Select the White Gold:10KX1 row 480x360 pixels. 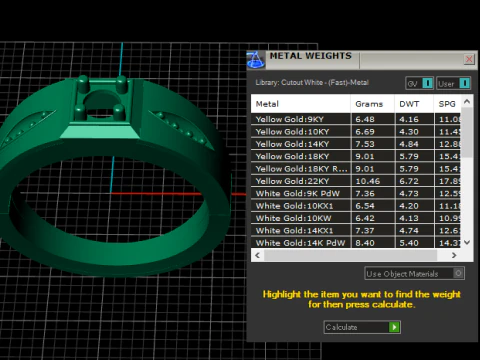click(x=356, y=206)
